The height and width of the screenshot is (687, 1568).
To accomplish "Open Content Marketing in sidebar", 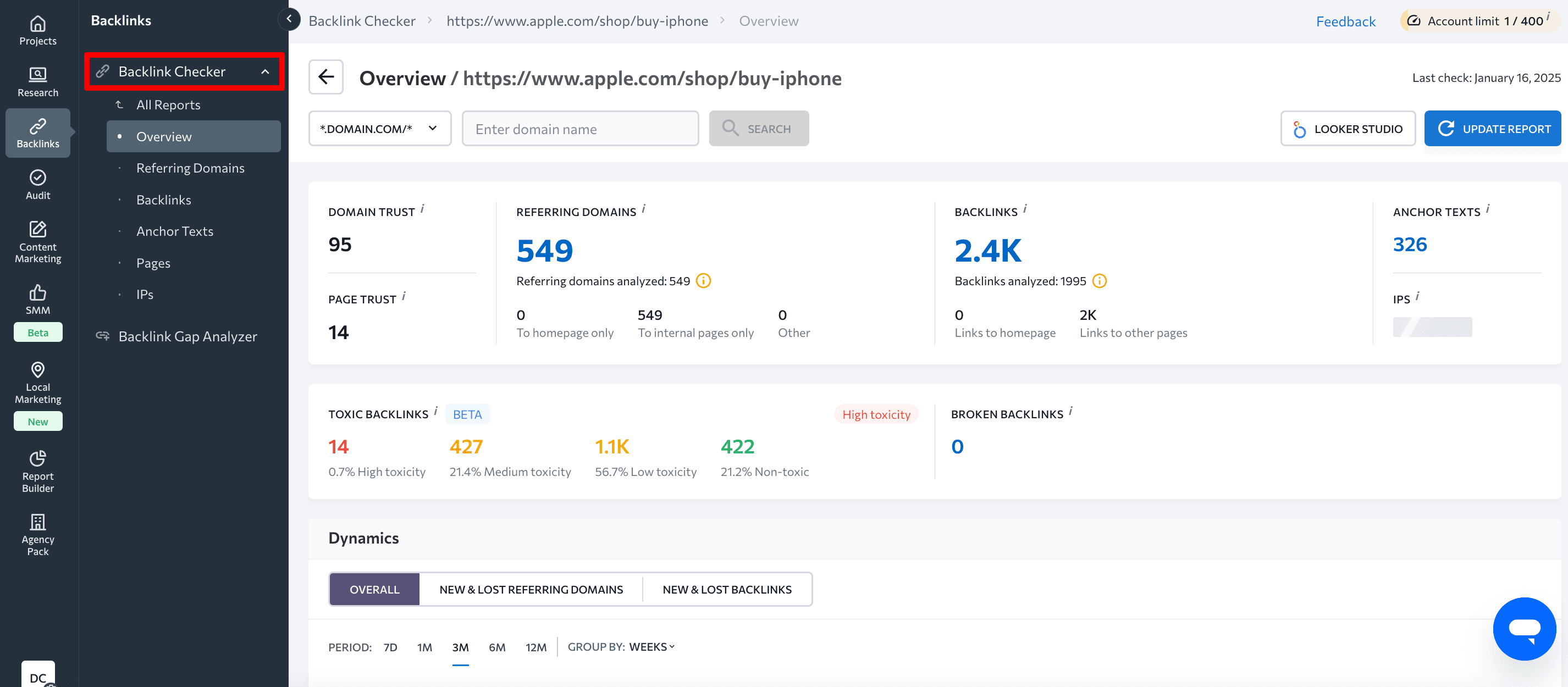I will [x=38, y=242].
